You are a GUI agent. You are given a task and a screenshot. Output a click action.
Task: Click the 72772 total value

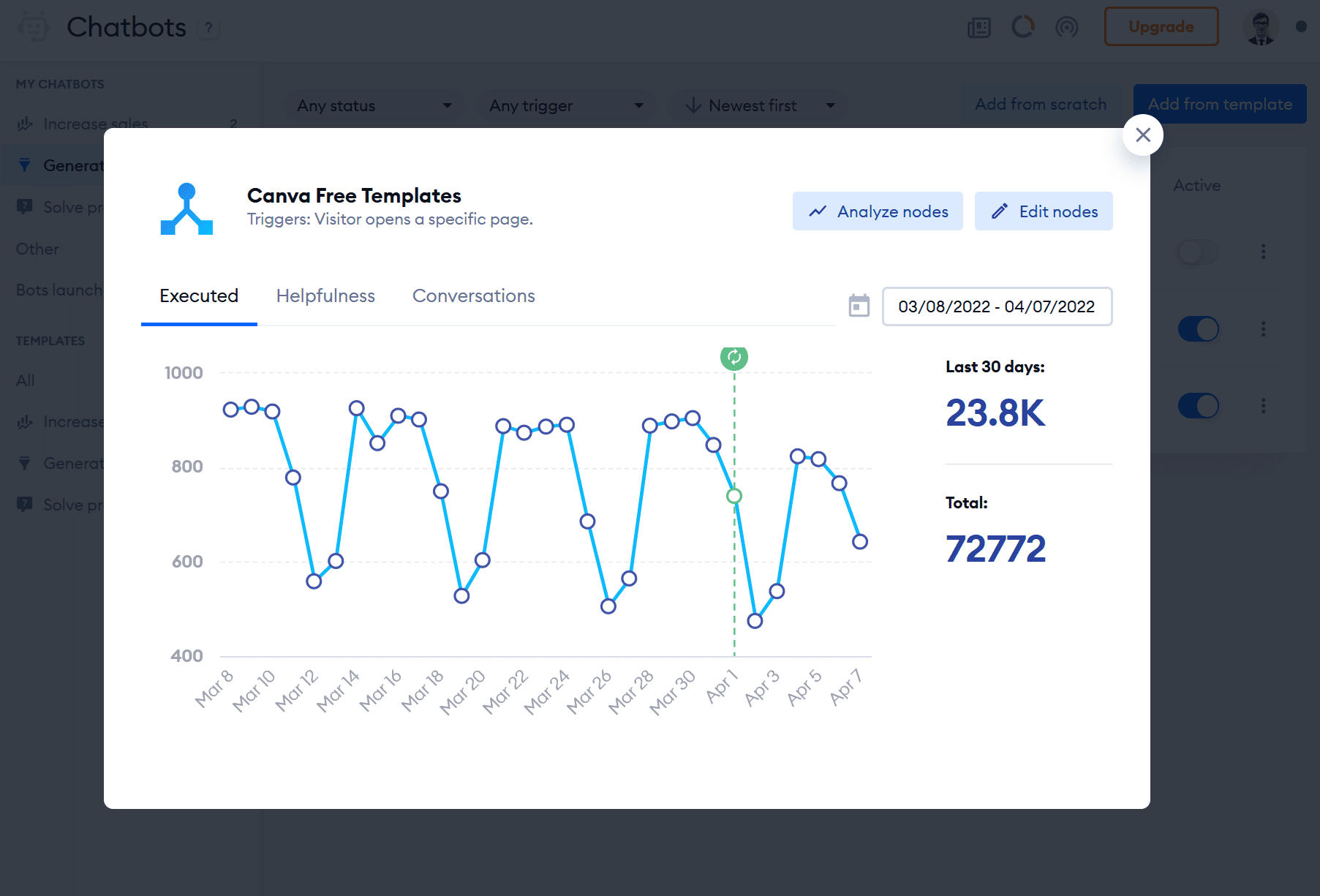(995, 549)
